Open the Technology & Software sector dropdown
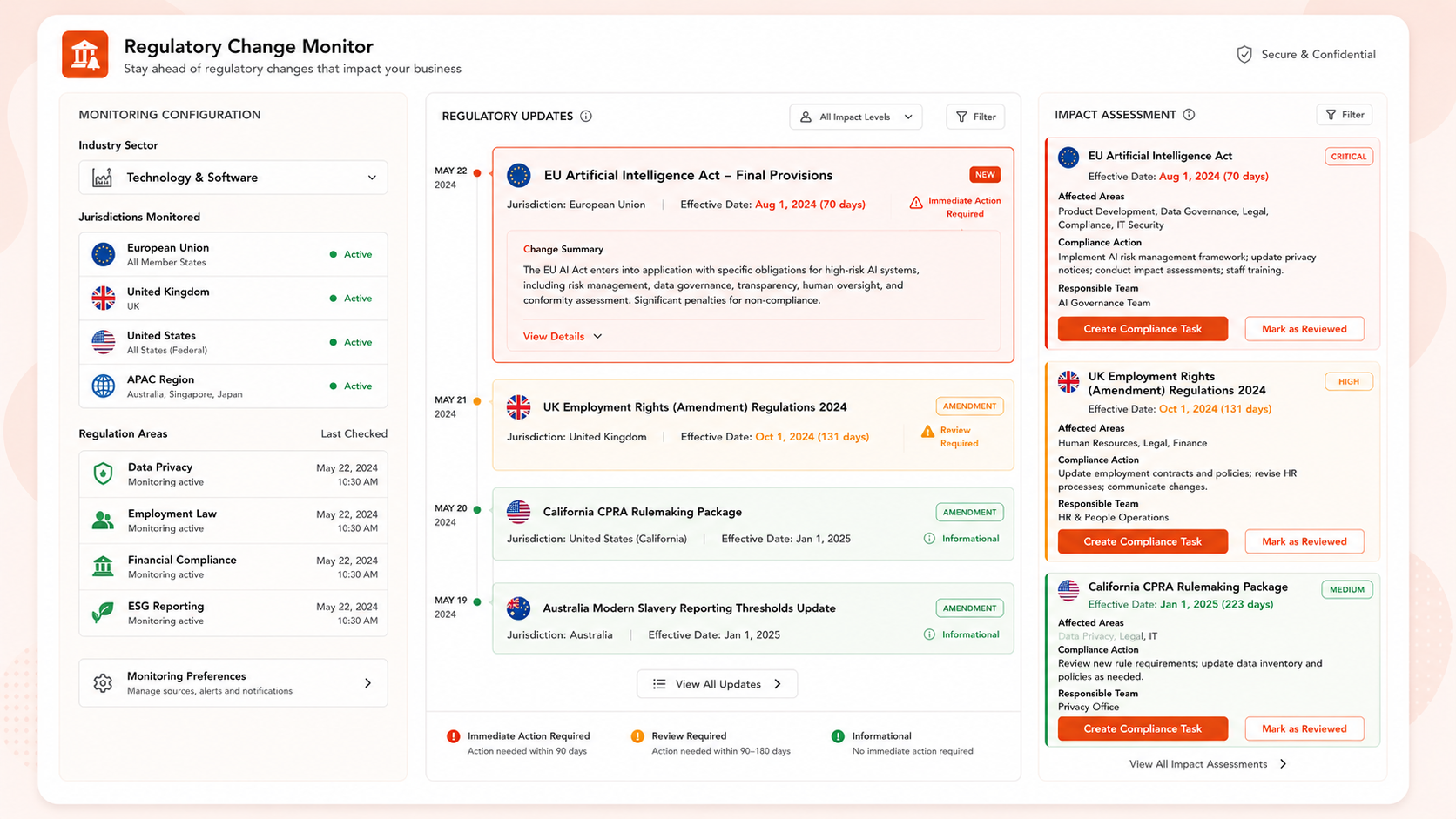The width and height of the screenshot is (1456, 819). click(x=233, y=178)
